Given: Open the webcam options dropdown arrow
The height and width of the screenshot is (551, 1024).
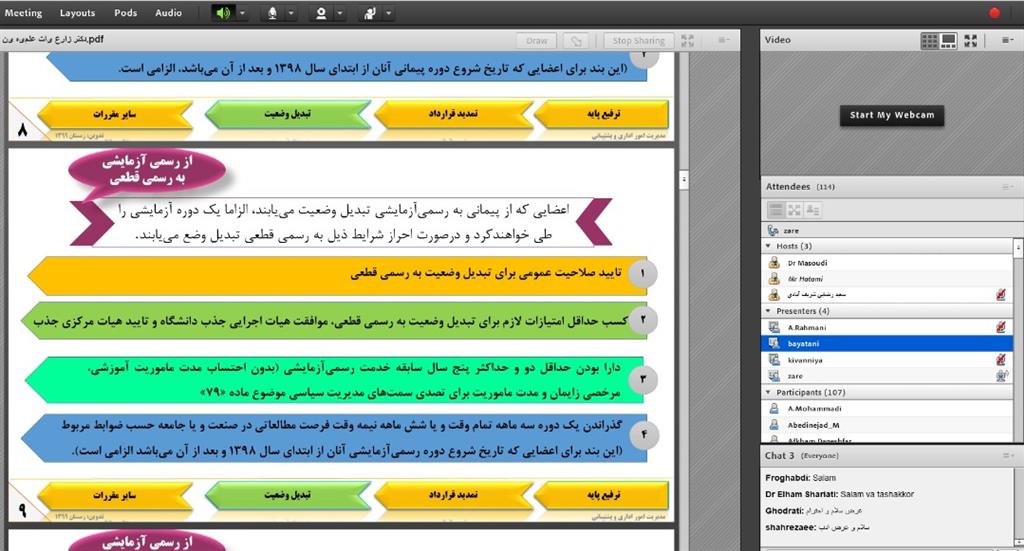Looking at the screenshot, I should coord(340,13).
